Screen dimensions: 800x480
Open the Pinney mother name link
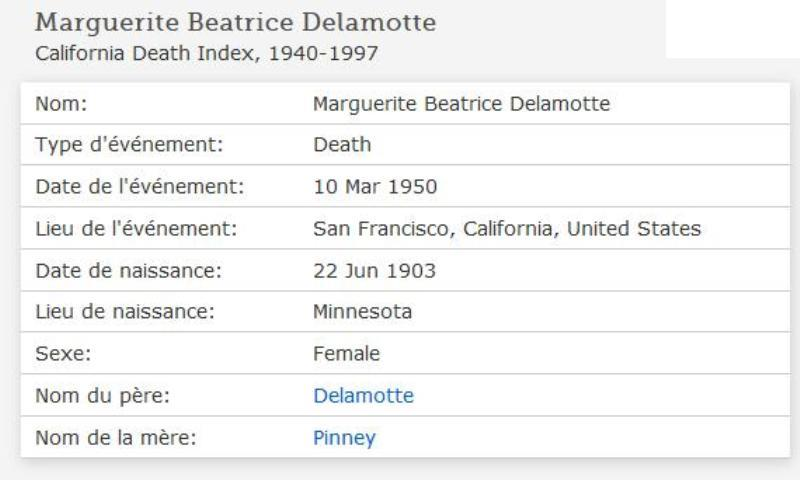(343, 438)
